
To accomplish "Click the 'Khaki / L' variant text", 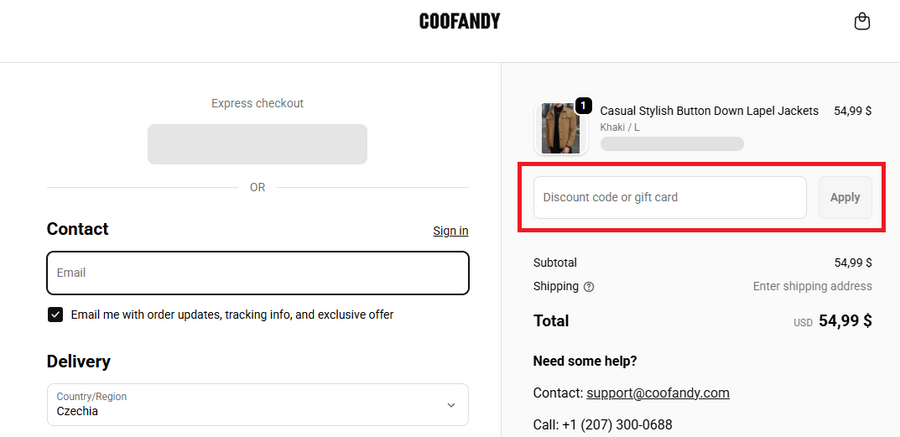I will click(x=620, y=128).
